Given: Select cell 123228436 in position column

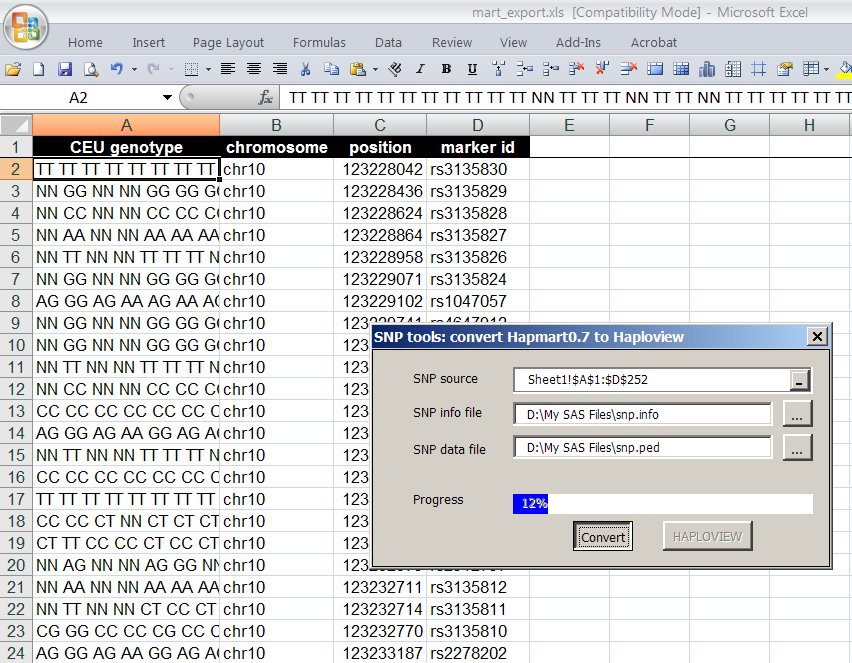Looking at the screenshot, I should pyautogui.click(x=380, y=191).
